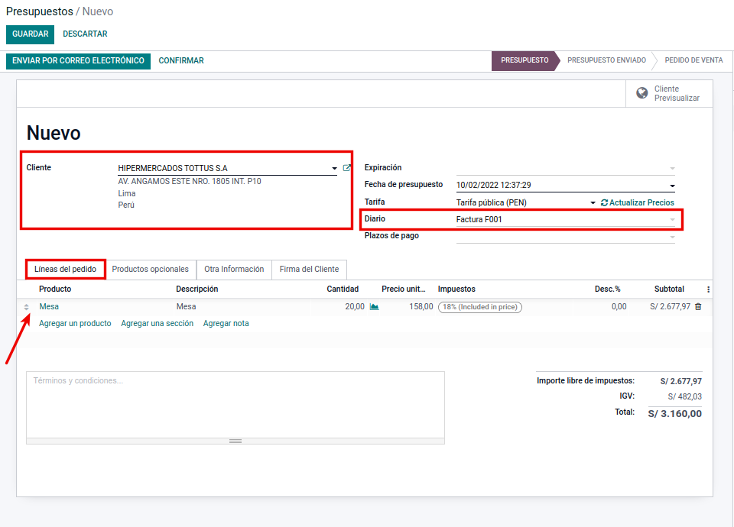The image size is (734, 527).
Task: Expand the Diario journal dropdown
Action: coord(672,219)
